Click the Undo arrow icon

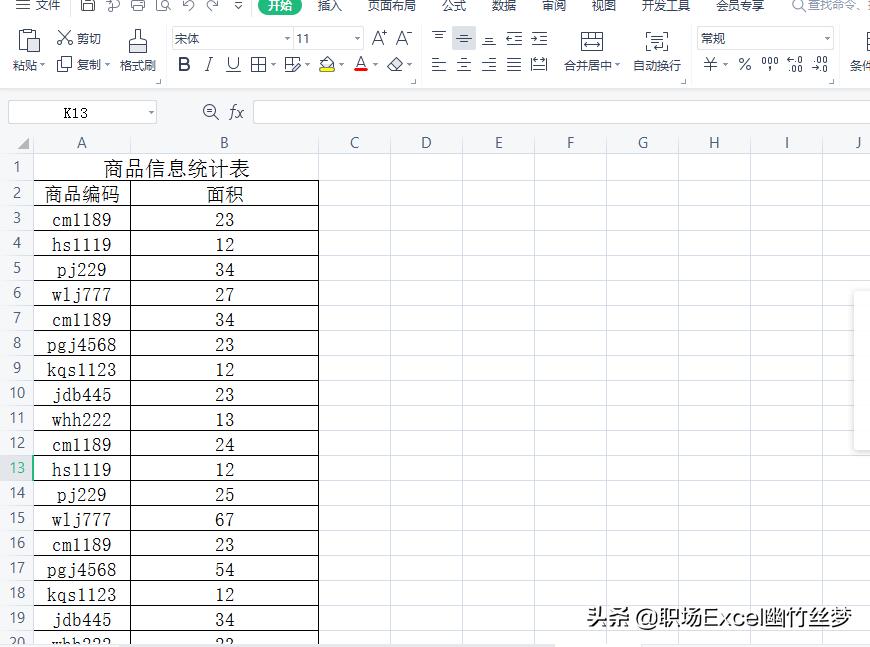(x=187, y=9)
